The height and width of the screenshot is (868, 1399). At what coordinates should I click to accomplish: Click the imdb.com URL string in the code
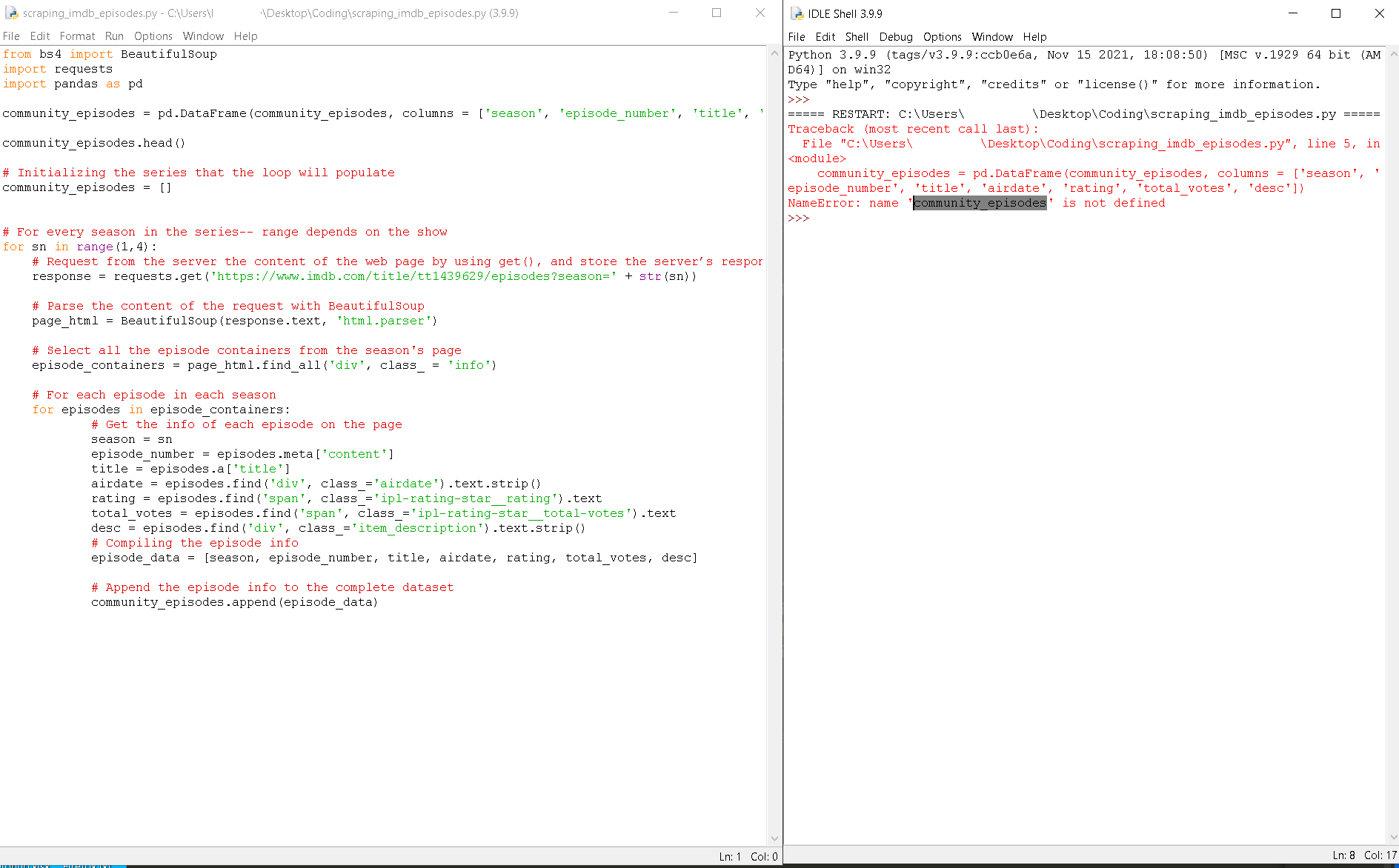[415, 276]
